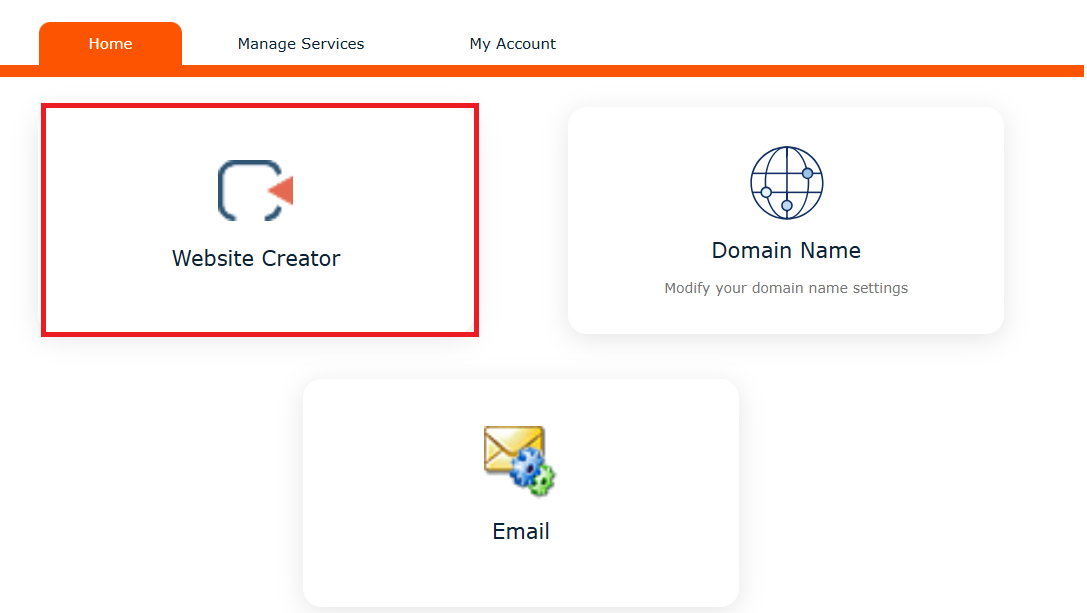Screen dimensions: 1087x613
Task: Click the blue gear on the Email icon
Action: (528, 467)
